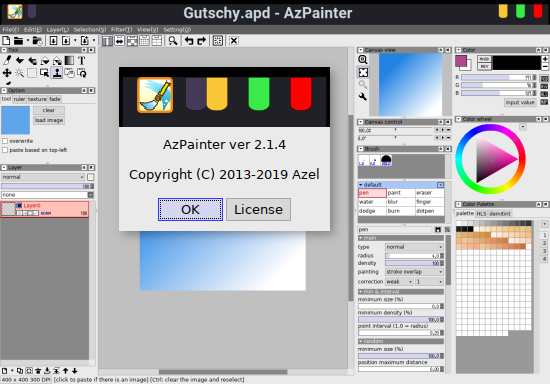The width and height of the screenshot is (550, 384).
Task: Click the fit-to-window icon in Canvas view
Action: (x=363, y=72)
